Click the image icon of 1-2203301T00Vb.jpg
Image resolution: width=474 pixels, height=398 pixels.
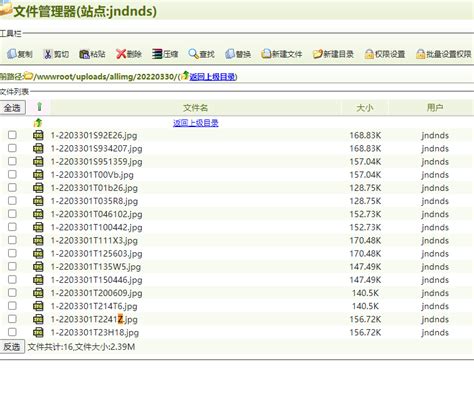[38, 175]
